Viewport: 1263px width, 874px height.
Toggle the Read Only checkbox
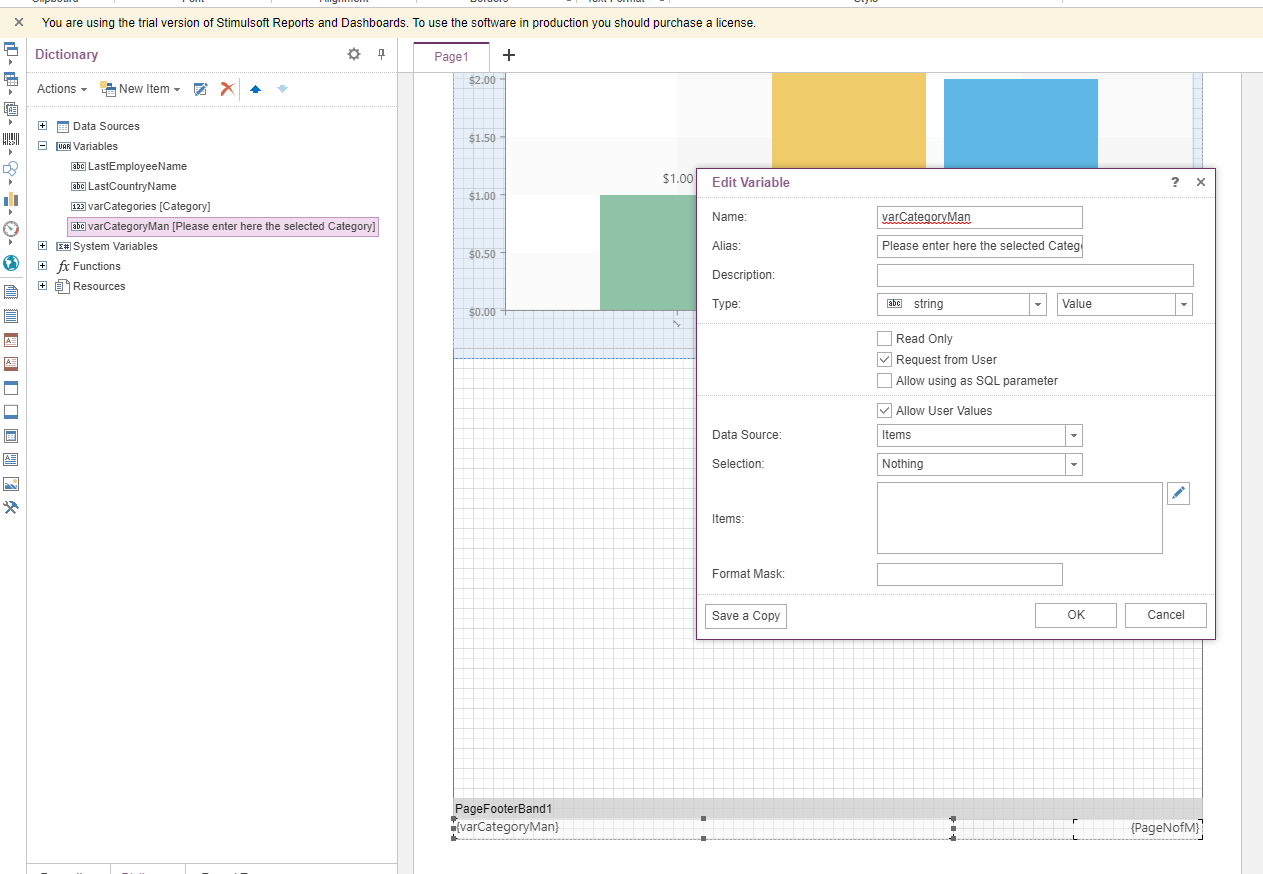click(x=884, y=339)
